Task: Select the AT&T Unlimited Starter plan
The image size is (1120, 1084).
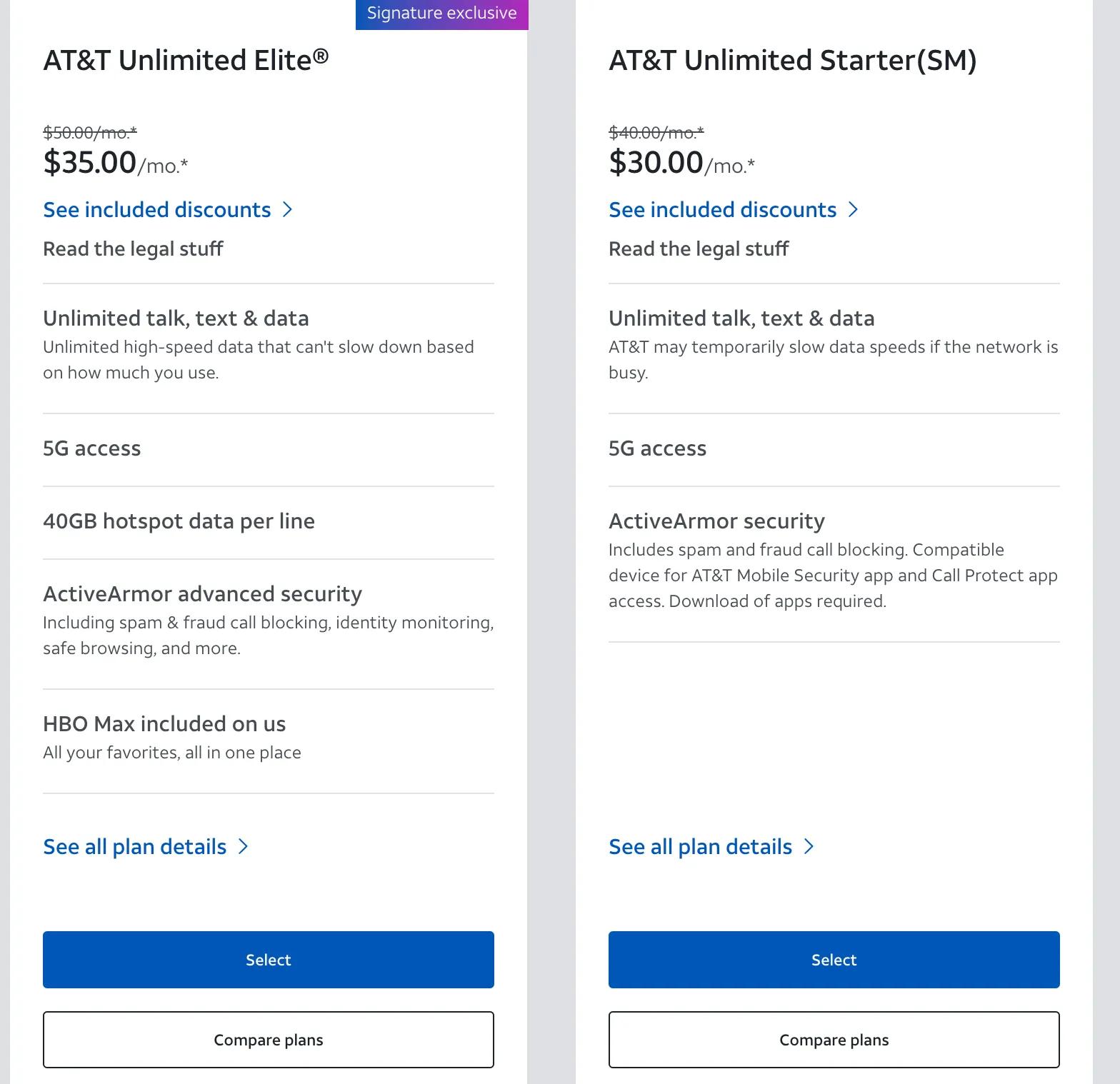Action: (x=834, y=960)
